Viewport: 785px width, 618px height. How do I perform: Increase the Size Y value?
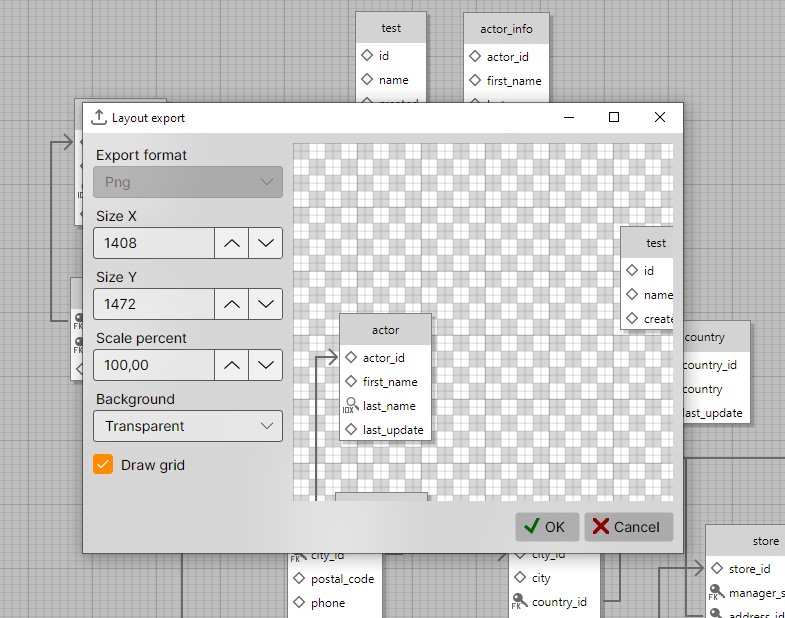(231, 304)
